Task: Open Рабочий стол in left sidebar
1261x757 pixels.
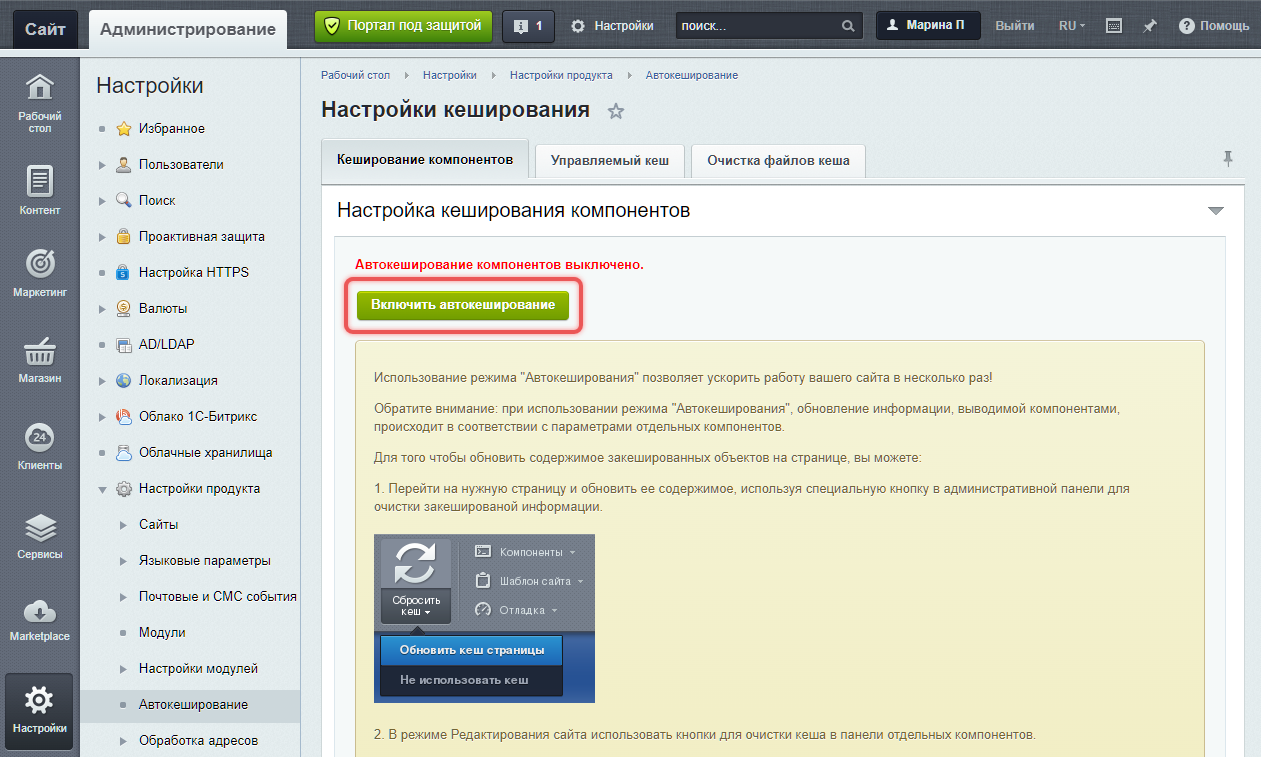Action: click(x=39, y=103)
